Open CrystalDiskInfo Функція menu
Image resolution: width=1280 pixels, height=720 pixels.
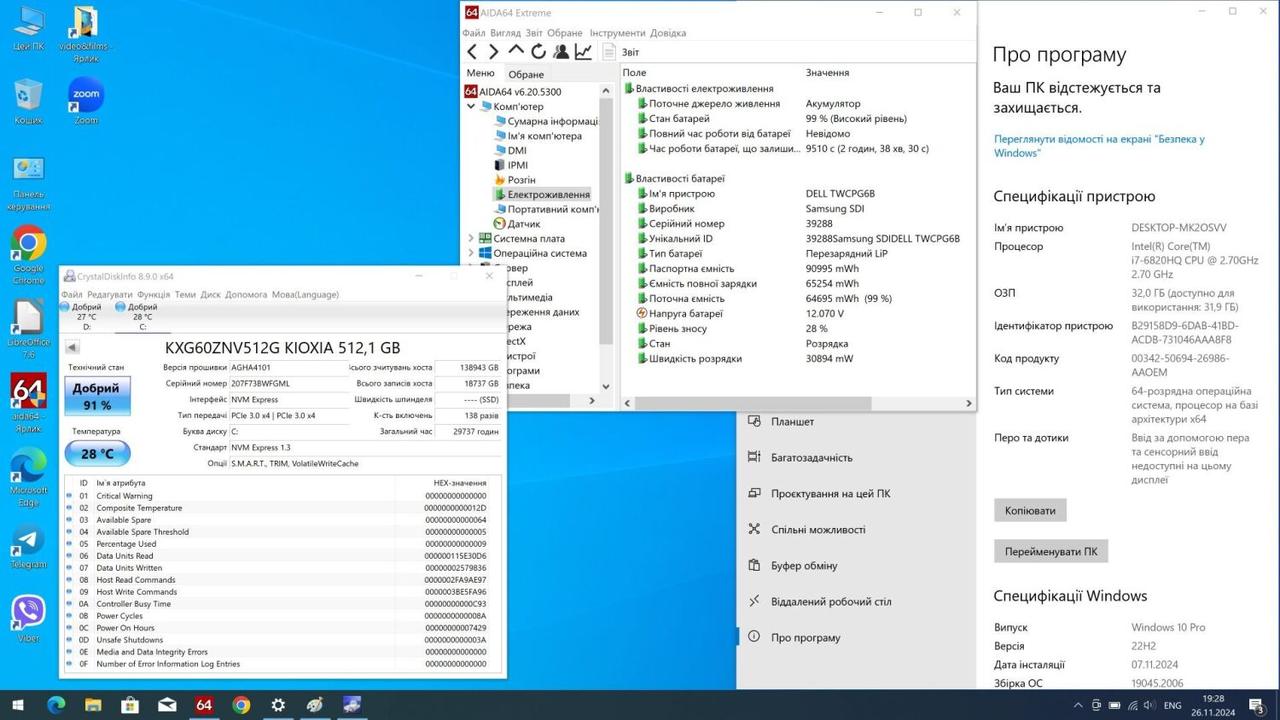154,295
